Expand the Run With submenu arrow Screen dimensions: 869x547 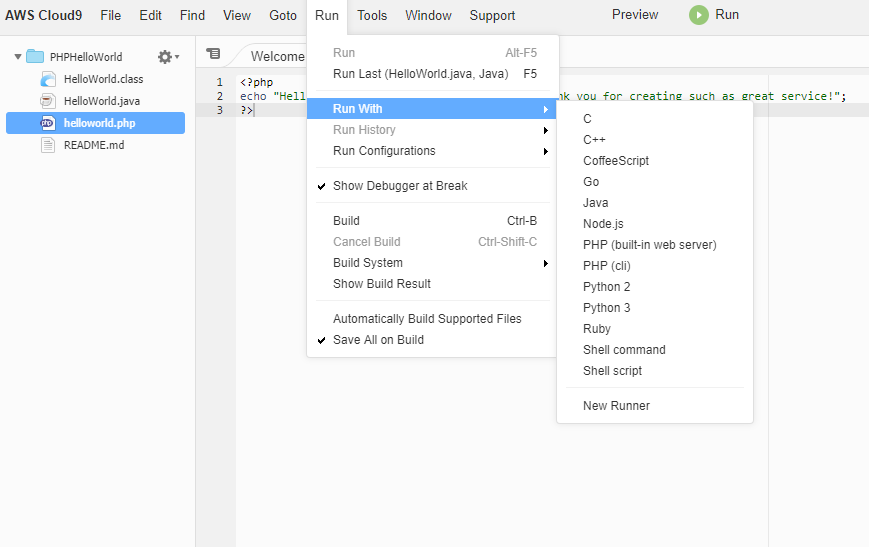[546, 109]
